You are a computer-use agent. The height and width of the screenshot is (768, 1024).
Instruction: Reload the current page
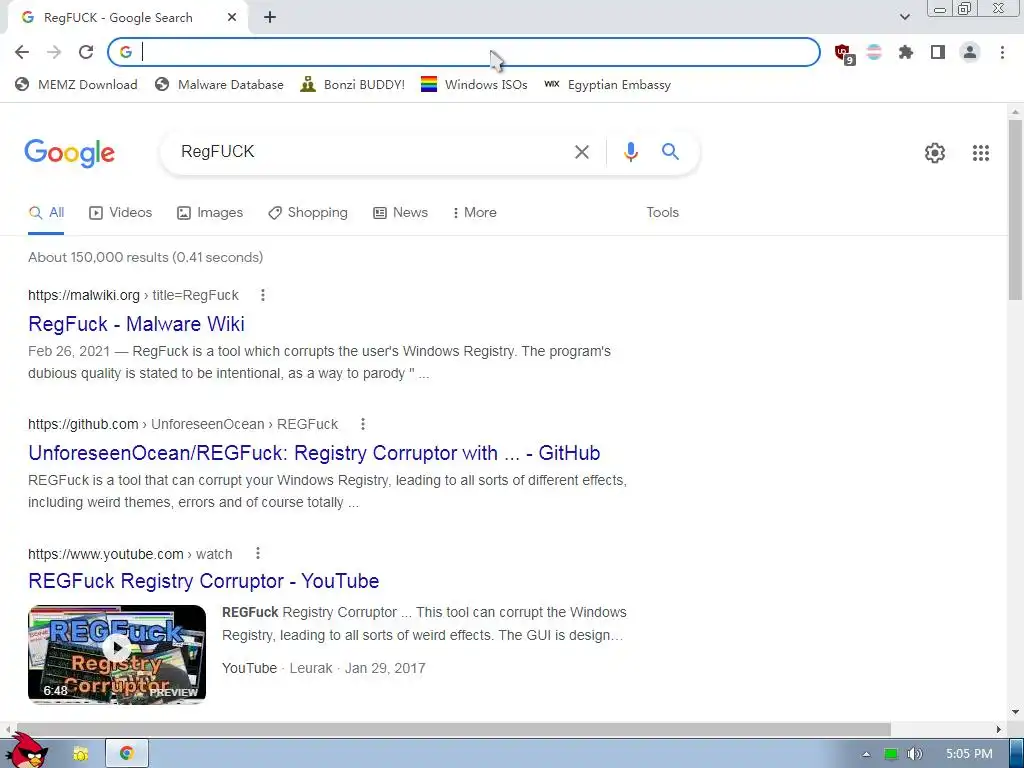(x=86, y=52)
